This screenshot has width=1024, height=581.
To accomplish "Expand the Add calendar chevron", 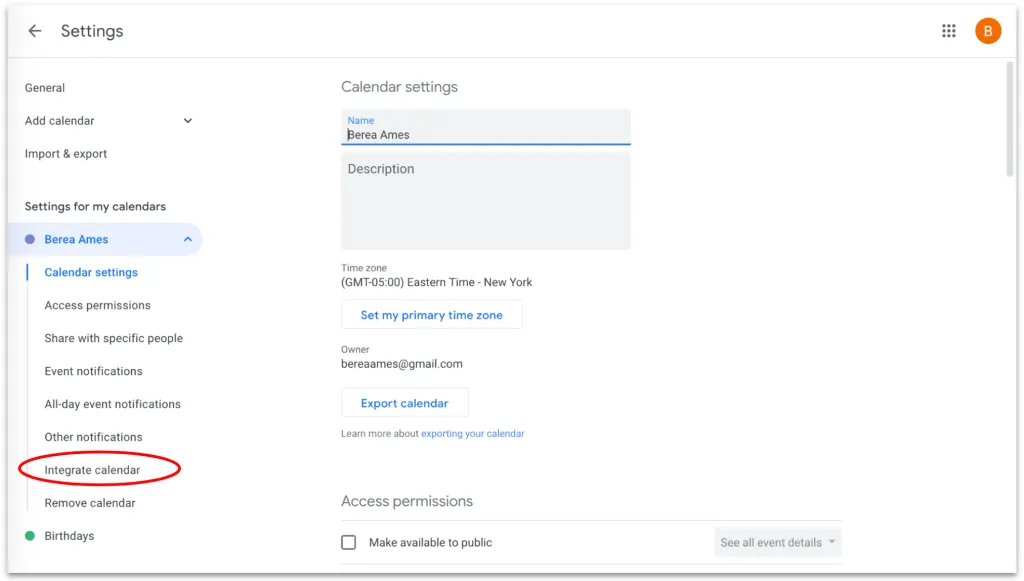I will pyautogui.click(x=187, y=121).
